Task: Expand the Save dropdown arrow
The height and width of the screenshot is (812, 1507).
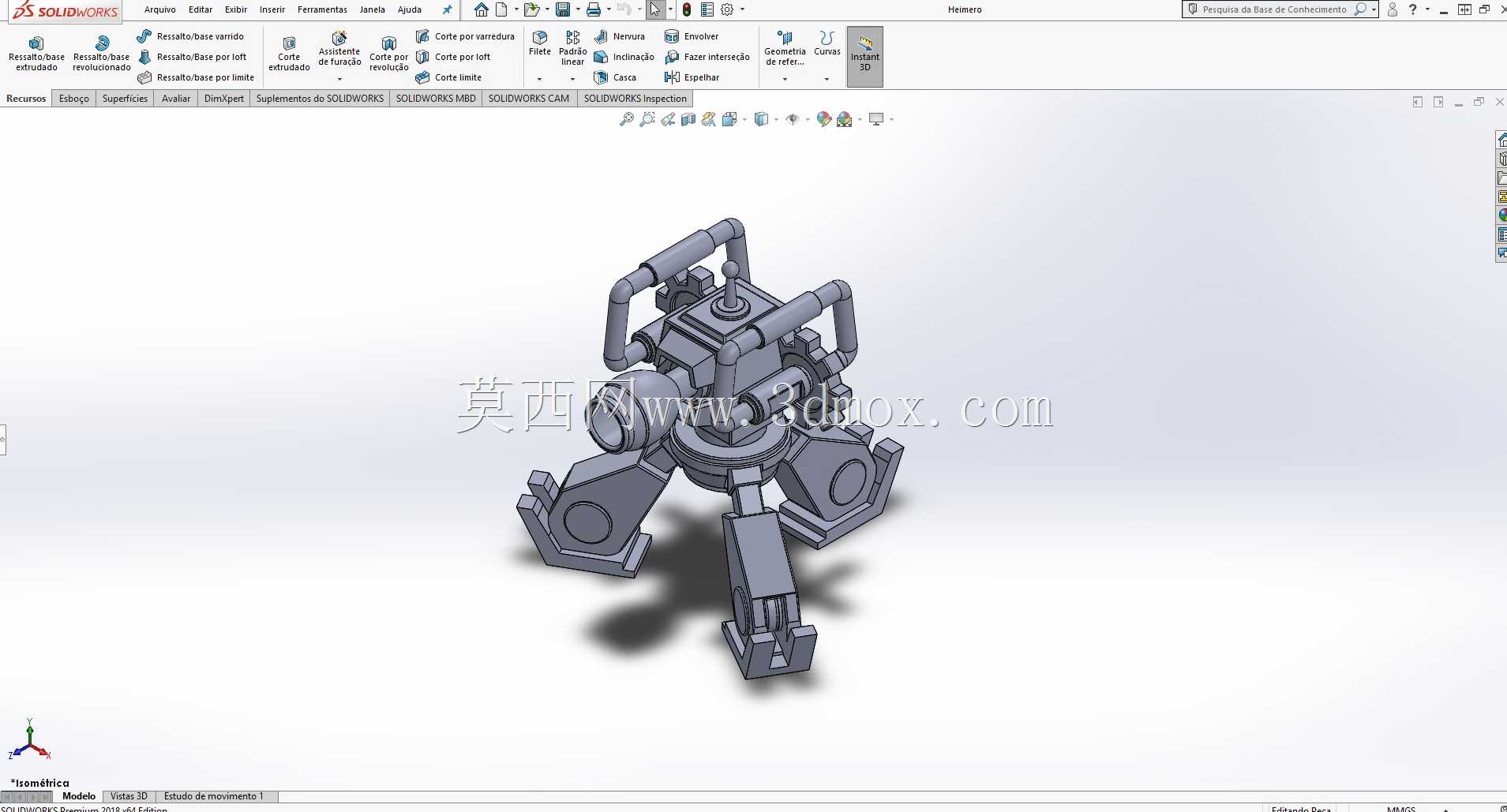Action: point(578,9)
